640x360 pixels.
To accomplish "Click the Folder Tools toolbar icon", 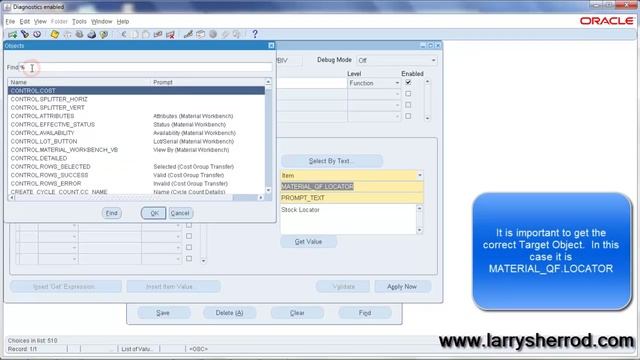I will (x=237, y=34).
